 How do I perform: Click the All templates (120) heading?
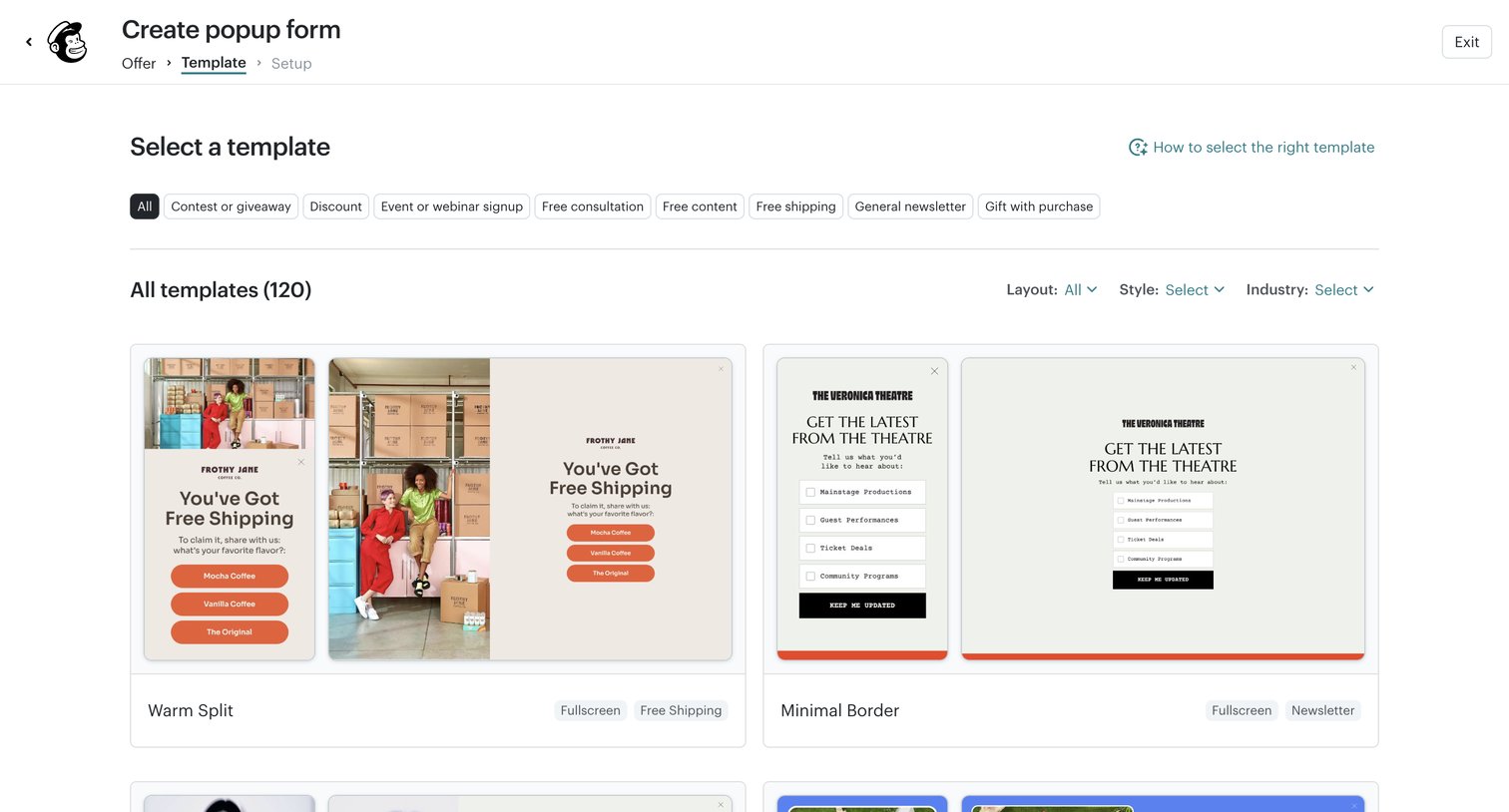[221, 290]
